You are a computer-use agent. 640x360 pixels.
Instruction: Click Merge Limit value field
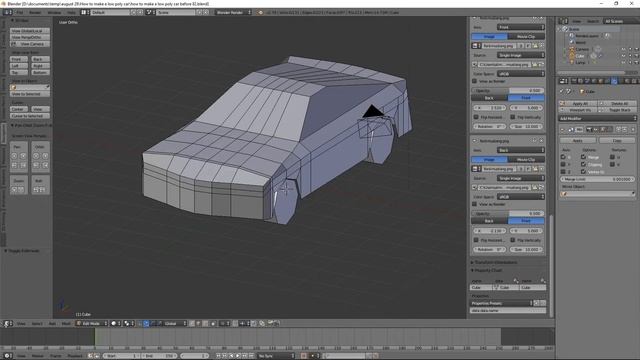pyautogui.click(x=597, y=179)
